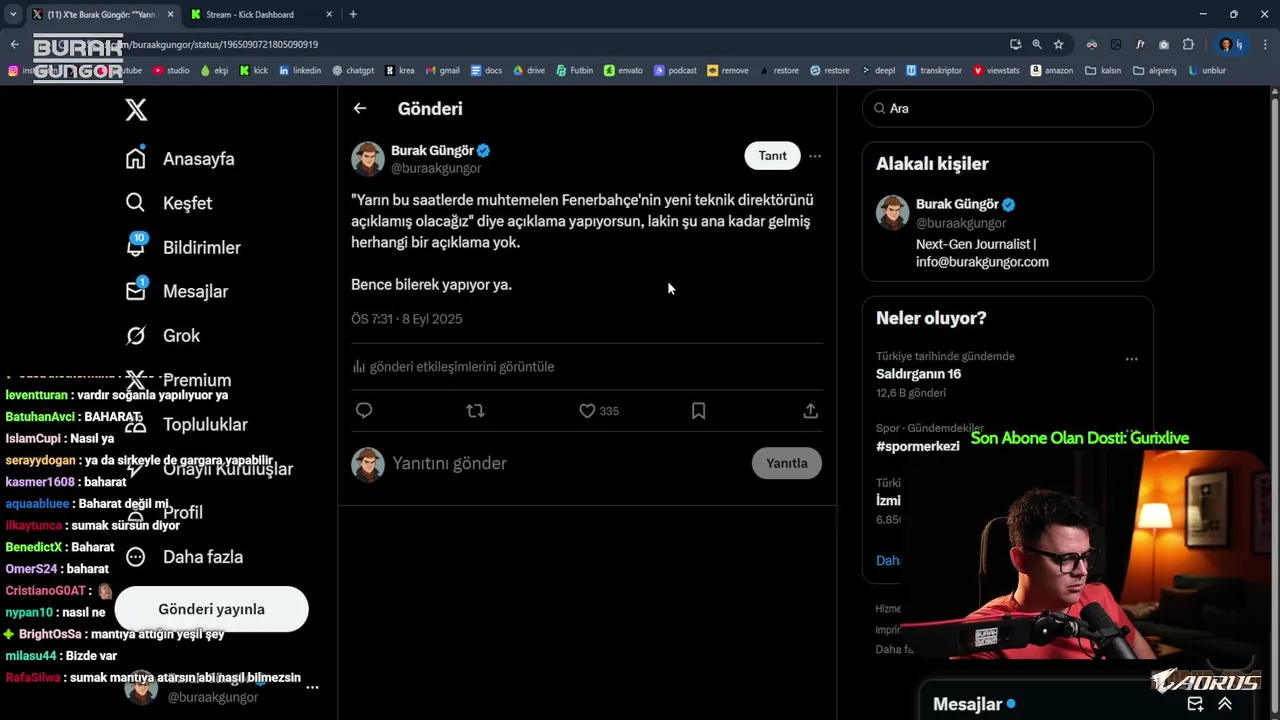Image resolution: width=1280 pixels, height=720 pixels.
Task: Bookmark the post
Action: (x=699, y=410)
